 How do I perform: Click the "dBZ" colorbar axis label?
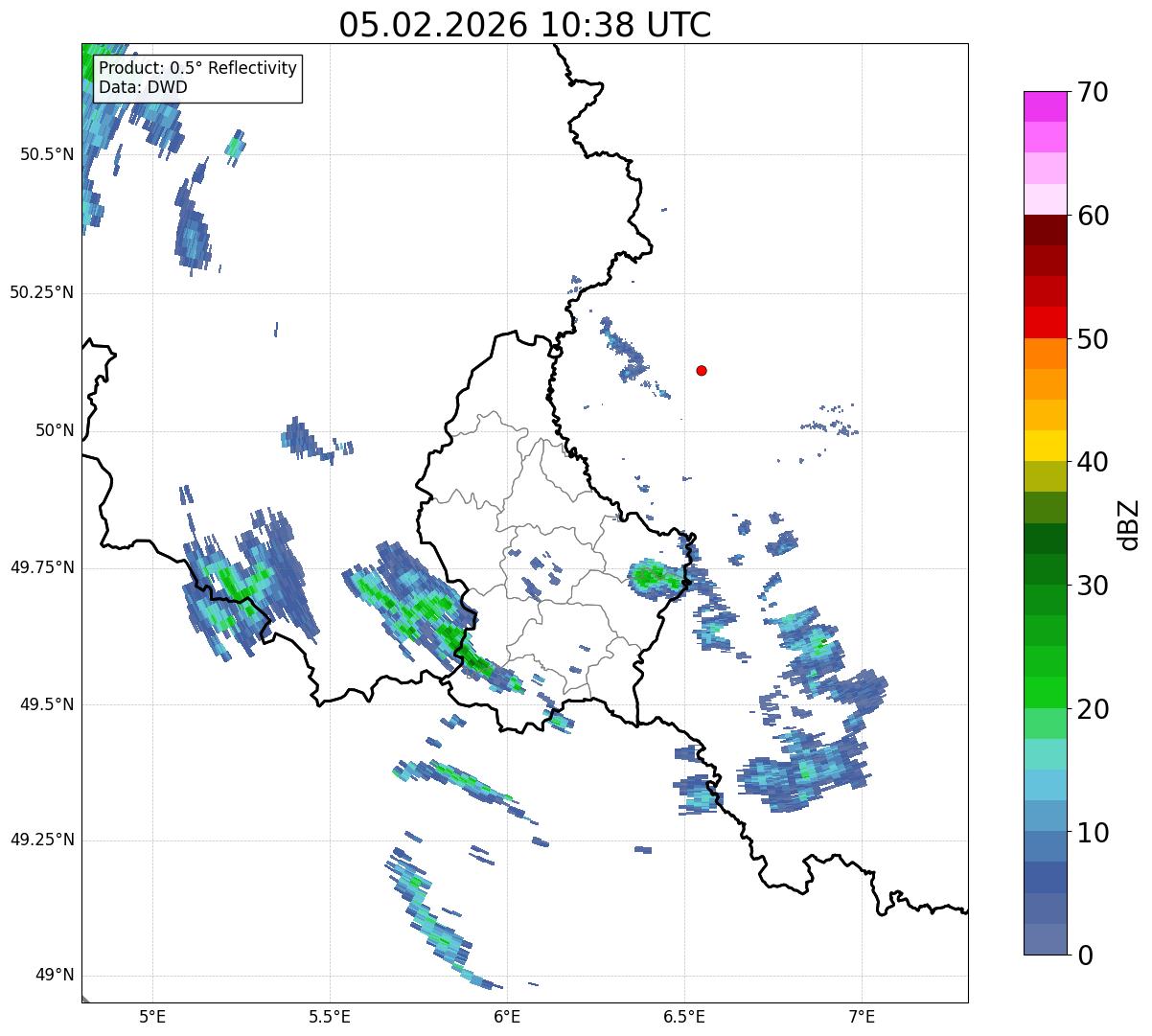[x=1130, y=524]
